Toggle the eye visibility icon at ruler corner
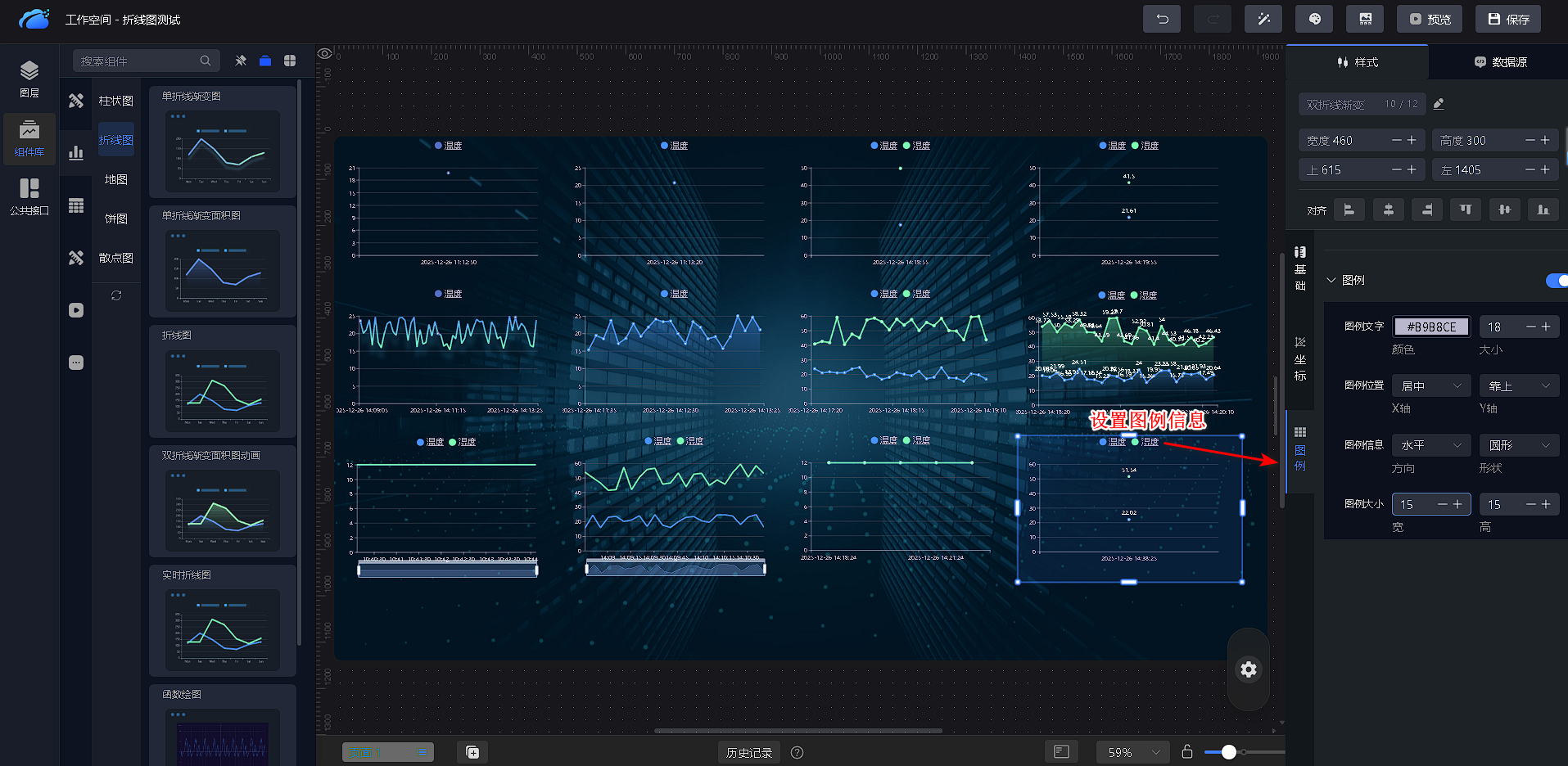The width and height of the screenshot is (1568, 766). 325,54
